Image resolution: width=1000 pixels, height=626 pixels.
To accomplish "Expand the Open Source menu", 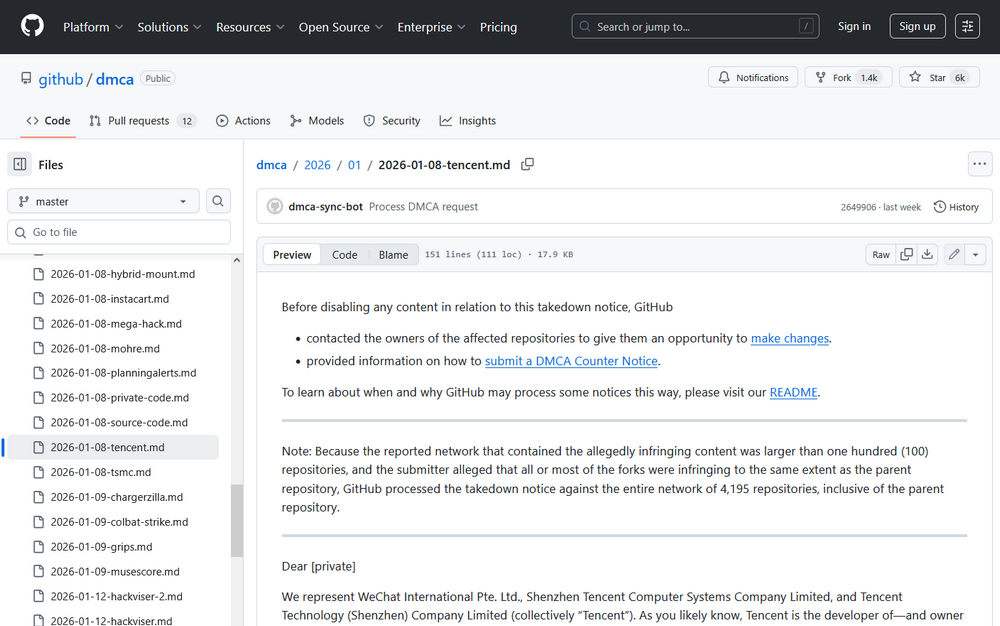I will (x=341, y=27).
